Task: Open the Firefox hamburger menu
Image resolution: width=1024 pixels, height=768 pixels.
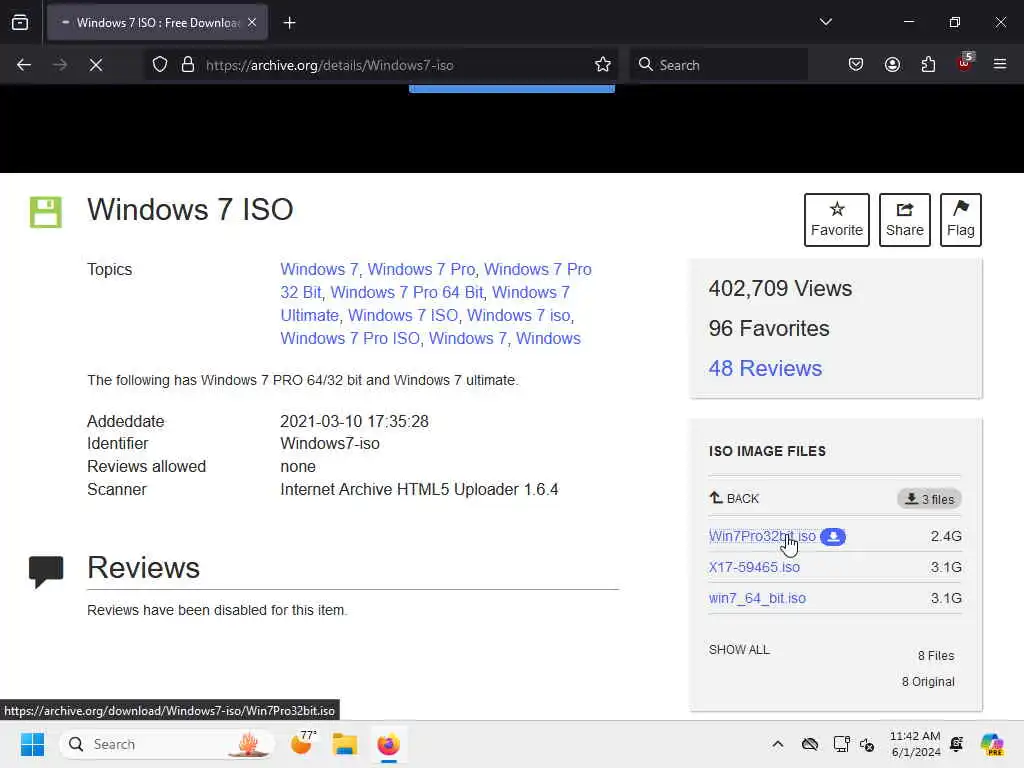Action: click(x=1000, y=65)
